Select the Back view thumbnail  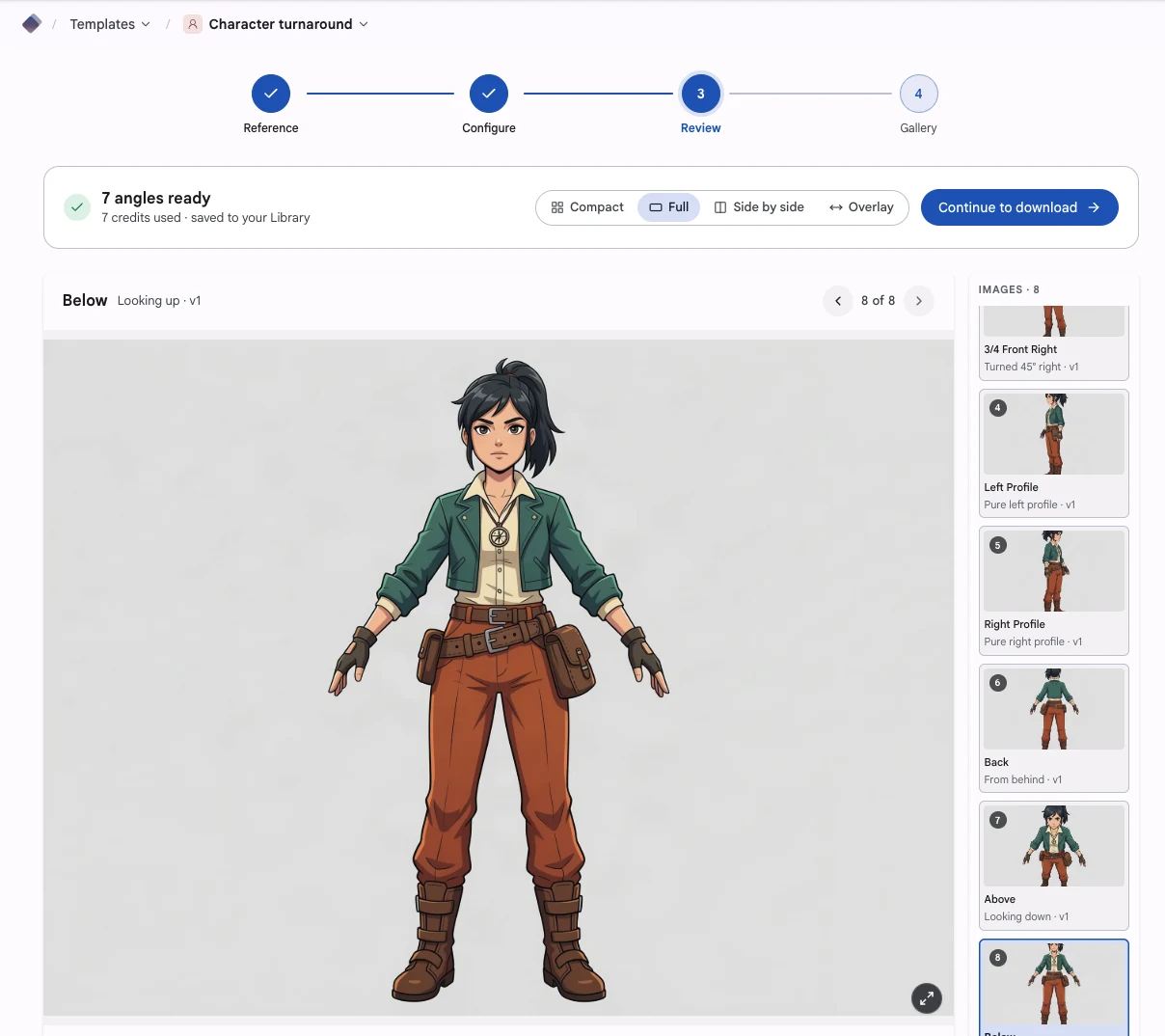point(1053,728)
